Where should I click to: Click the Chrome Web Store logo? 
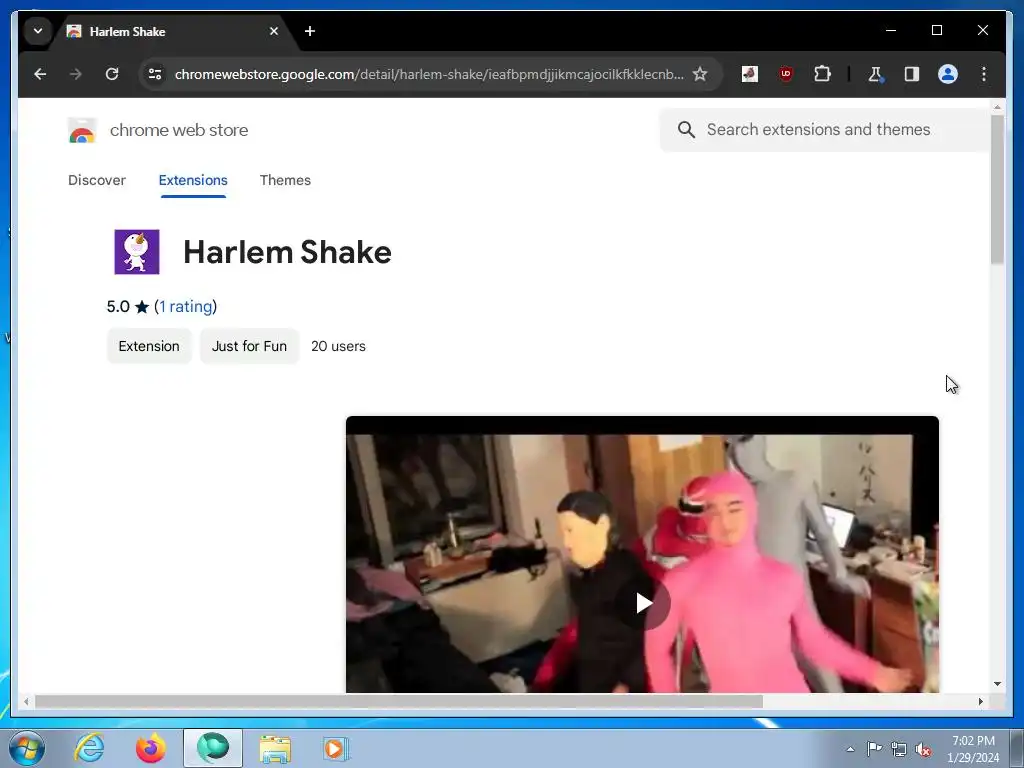(82, 131)
